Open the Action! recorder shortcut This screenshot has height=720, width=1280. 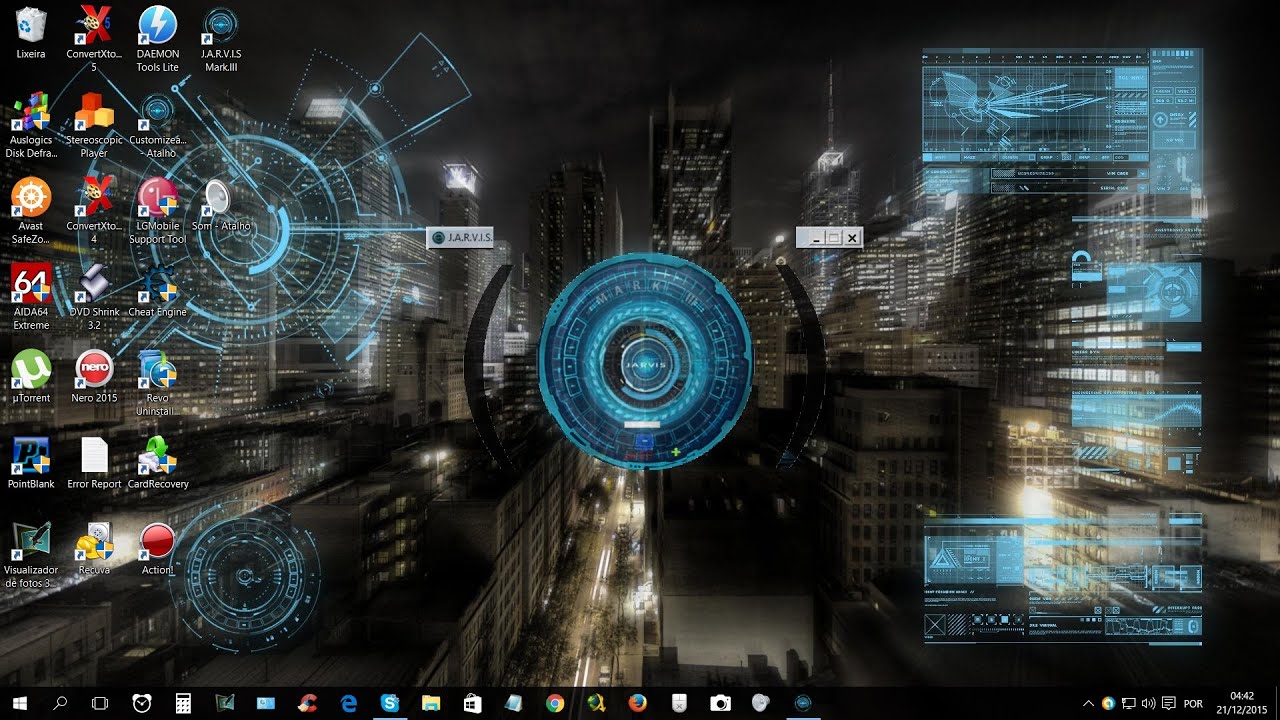(157, 550)
